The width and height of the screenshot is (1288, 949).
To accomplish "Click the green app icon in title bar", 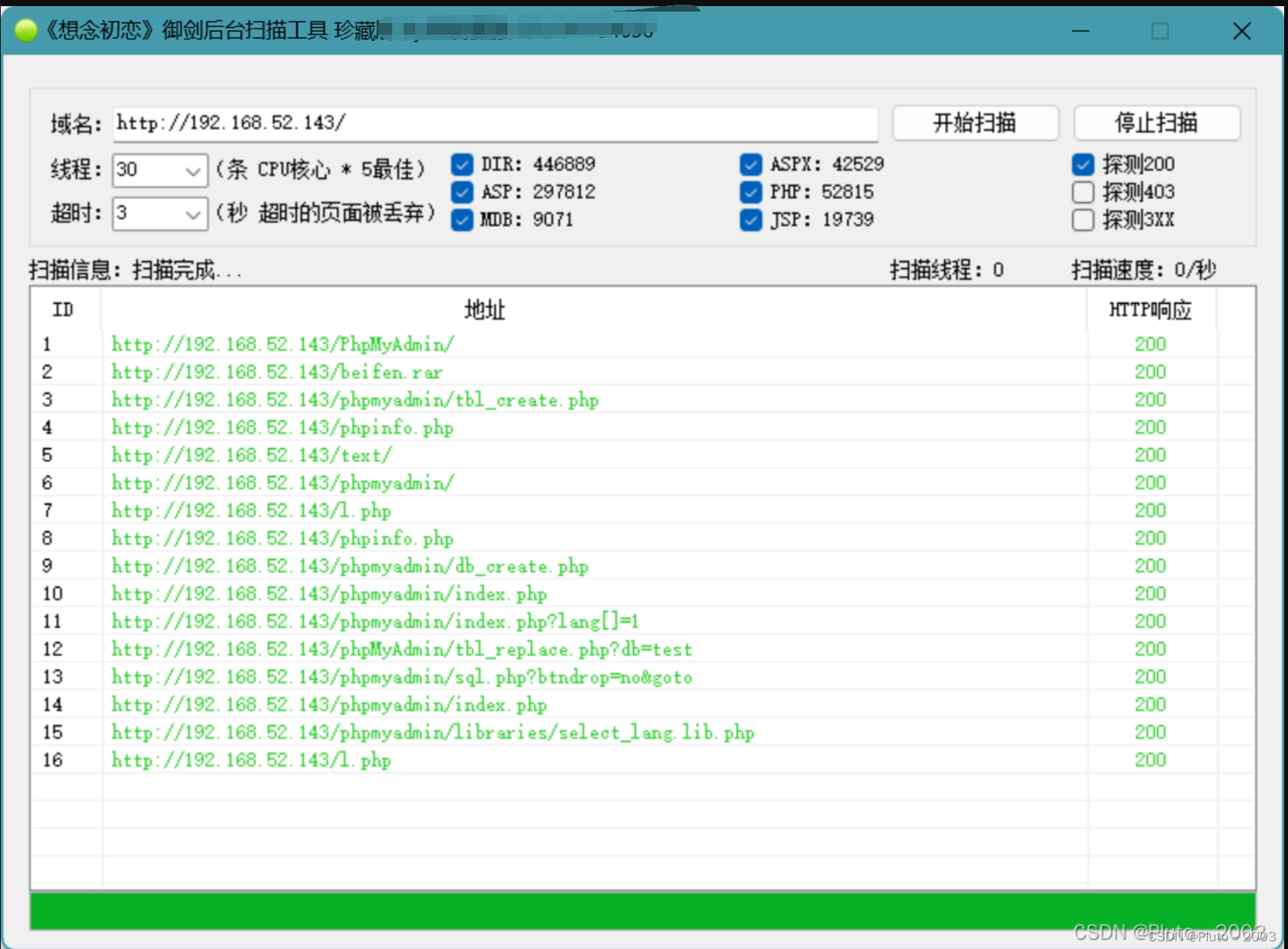I will pyautogui.click(x=26, y=30).
